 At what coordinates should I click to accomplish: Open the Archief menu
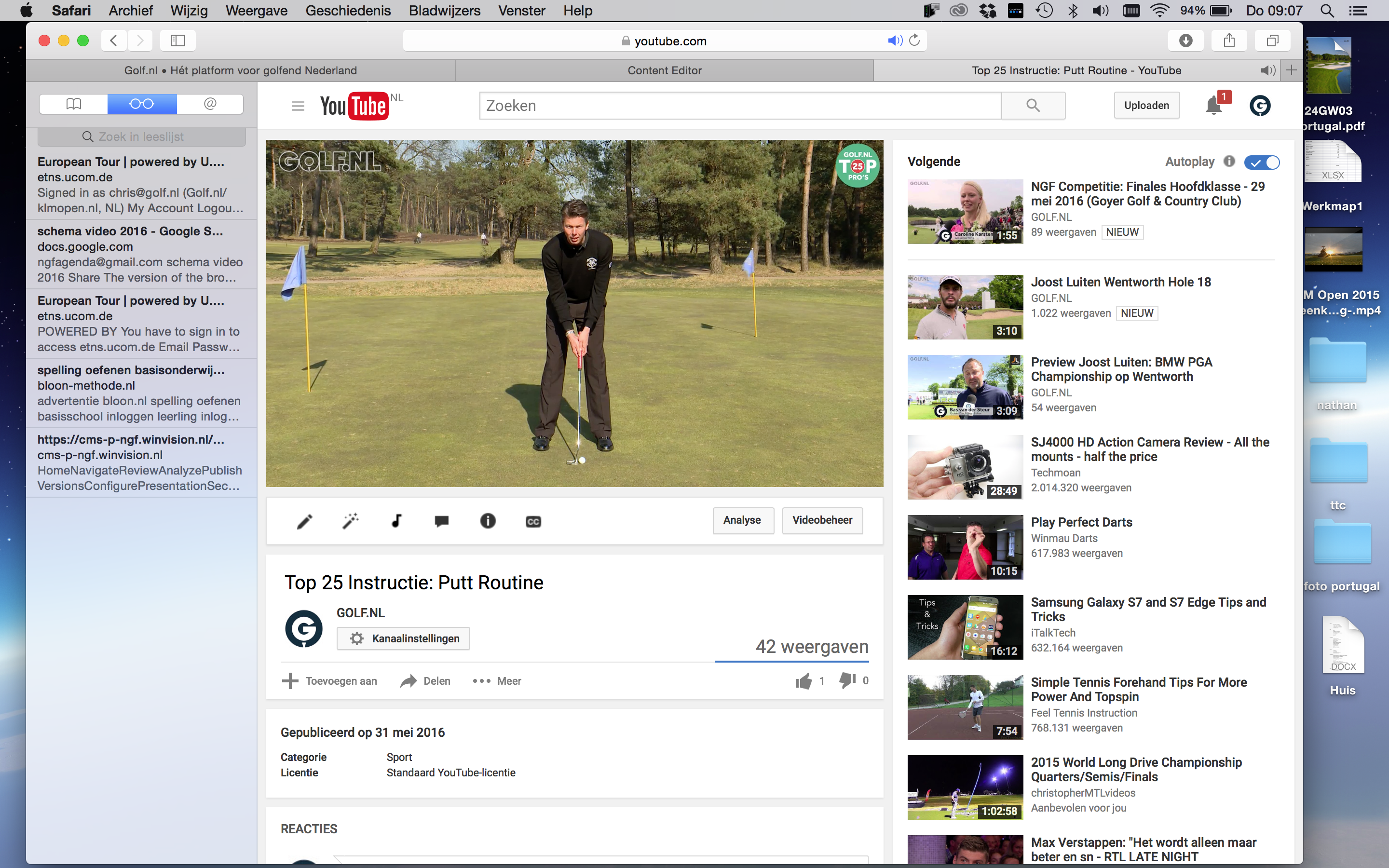pos(130,10)
